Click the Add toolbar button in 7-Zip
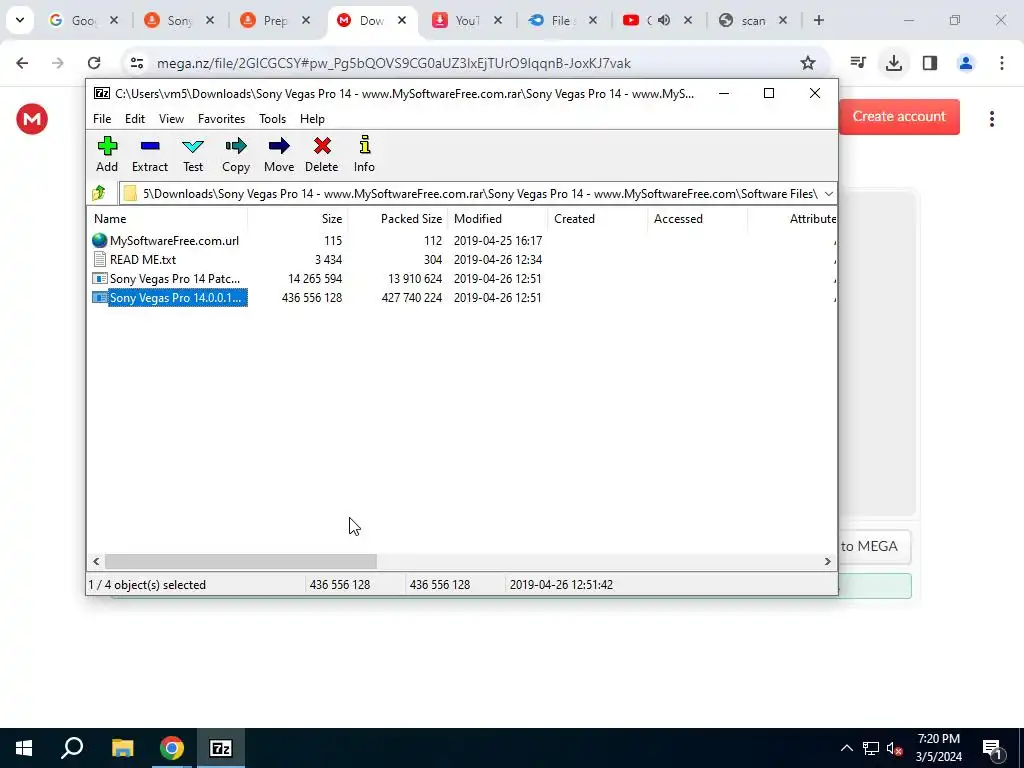1024x768 pixels. point(107,154)
